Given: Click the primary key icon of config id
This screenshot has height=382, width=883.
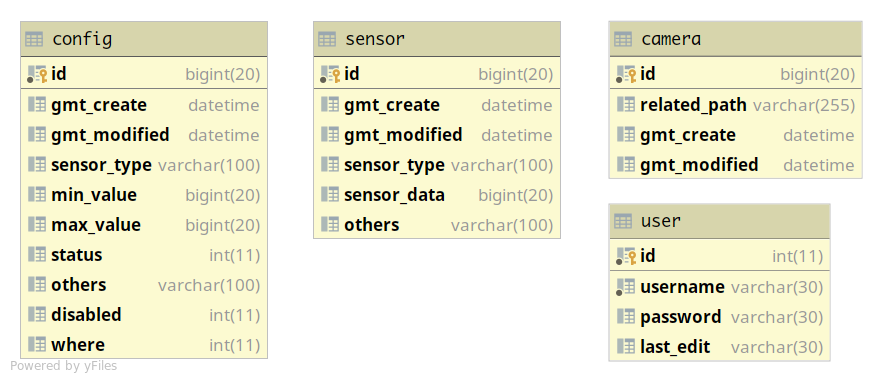Looking at the screenshot, I should click(x=37, y=74).
